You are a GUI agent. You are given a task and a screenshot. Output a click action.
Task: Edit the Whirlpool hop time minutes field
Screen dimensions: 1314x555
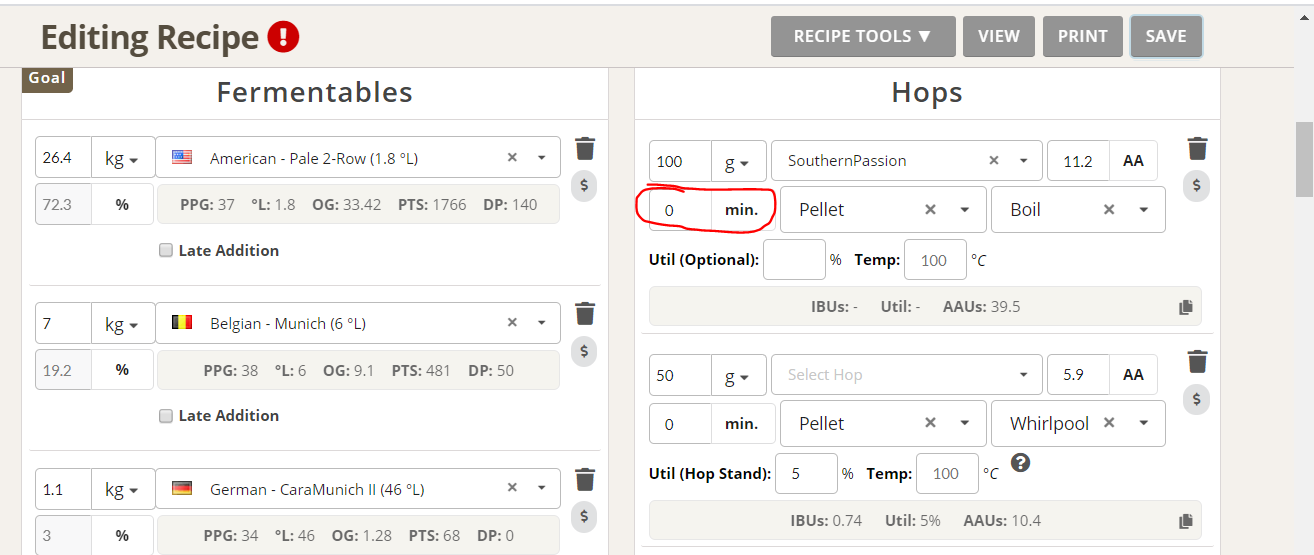(x=680, y=424)
